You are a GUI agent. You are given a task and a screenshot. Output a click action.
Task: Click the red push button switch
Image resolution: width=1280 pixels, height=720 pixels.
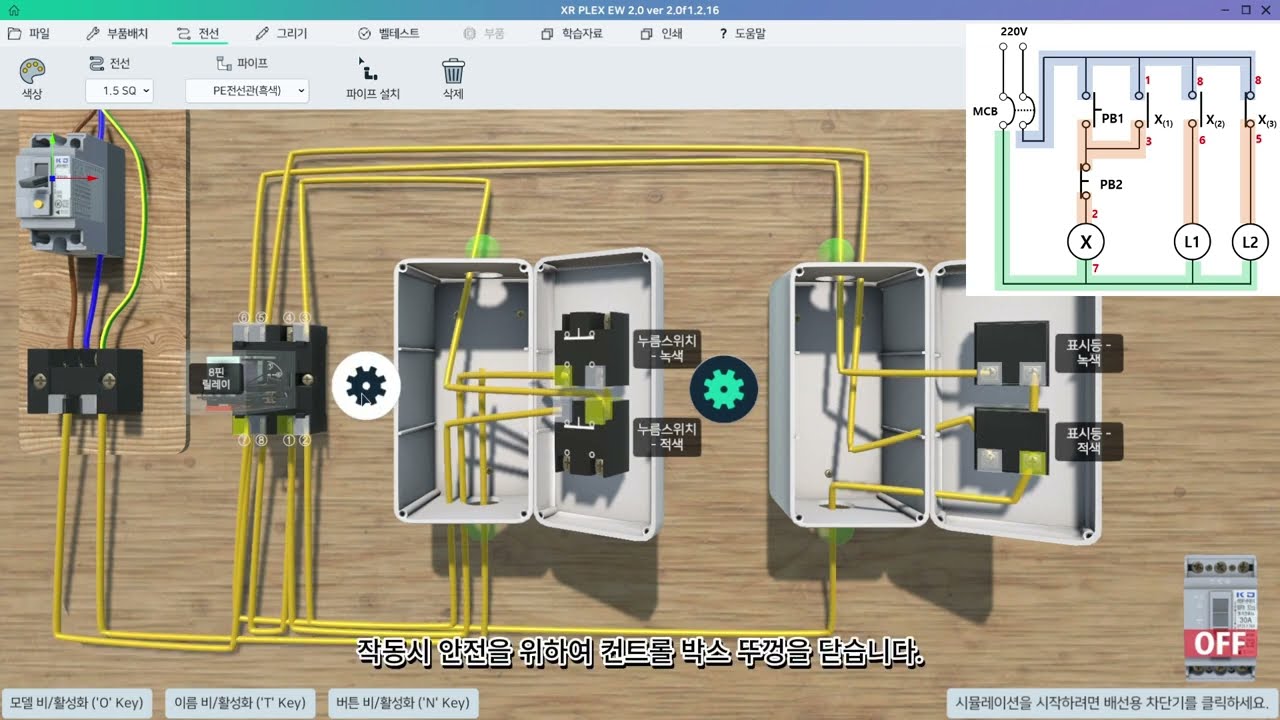pyautogui.click(x=592, y=438)
